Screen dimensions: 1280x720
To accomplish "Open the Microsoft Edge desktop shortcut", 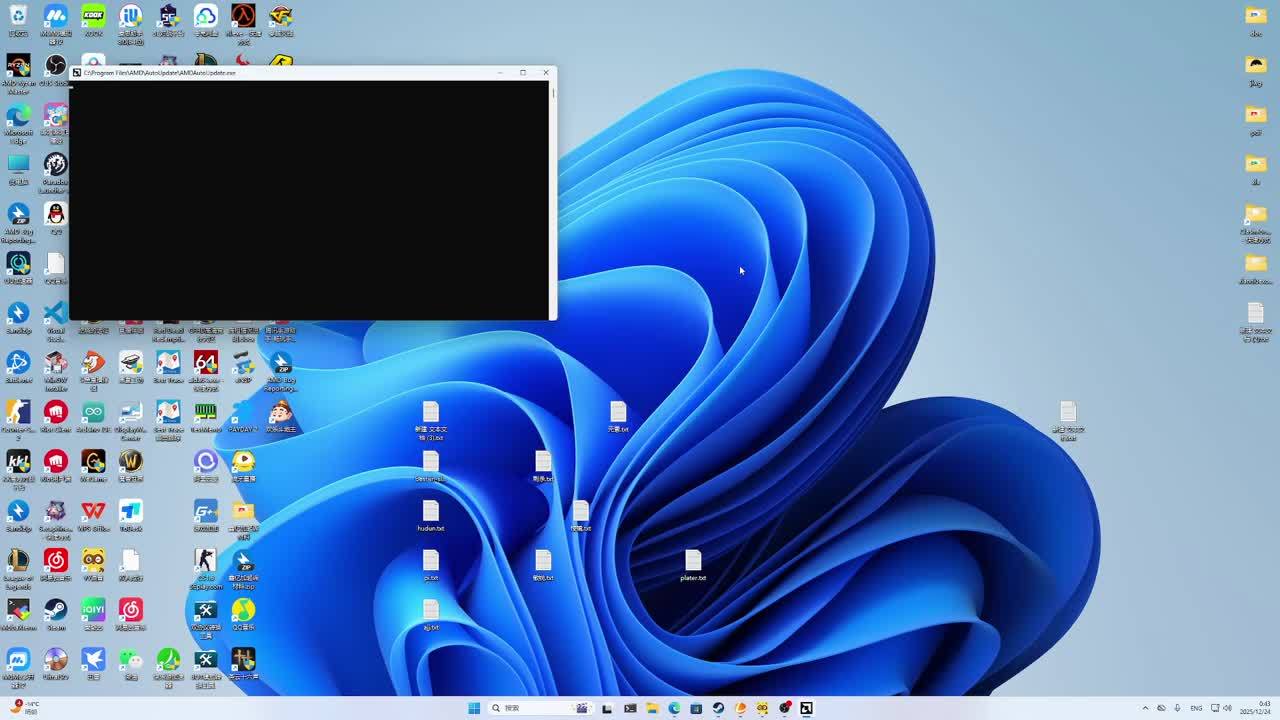I will coord(18,116).
